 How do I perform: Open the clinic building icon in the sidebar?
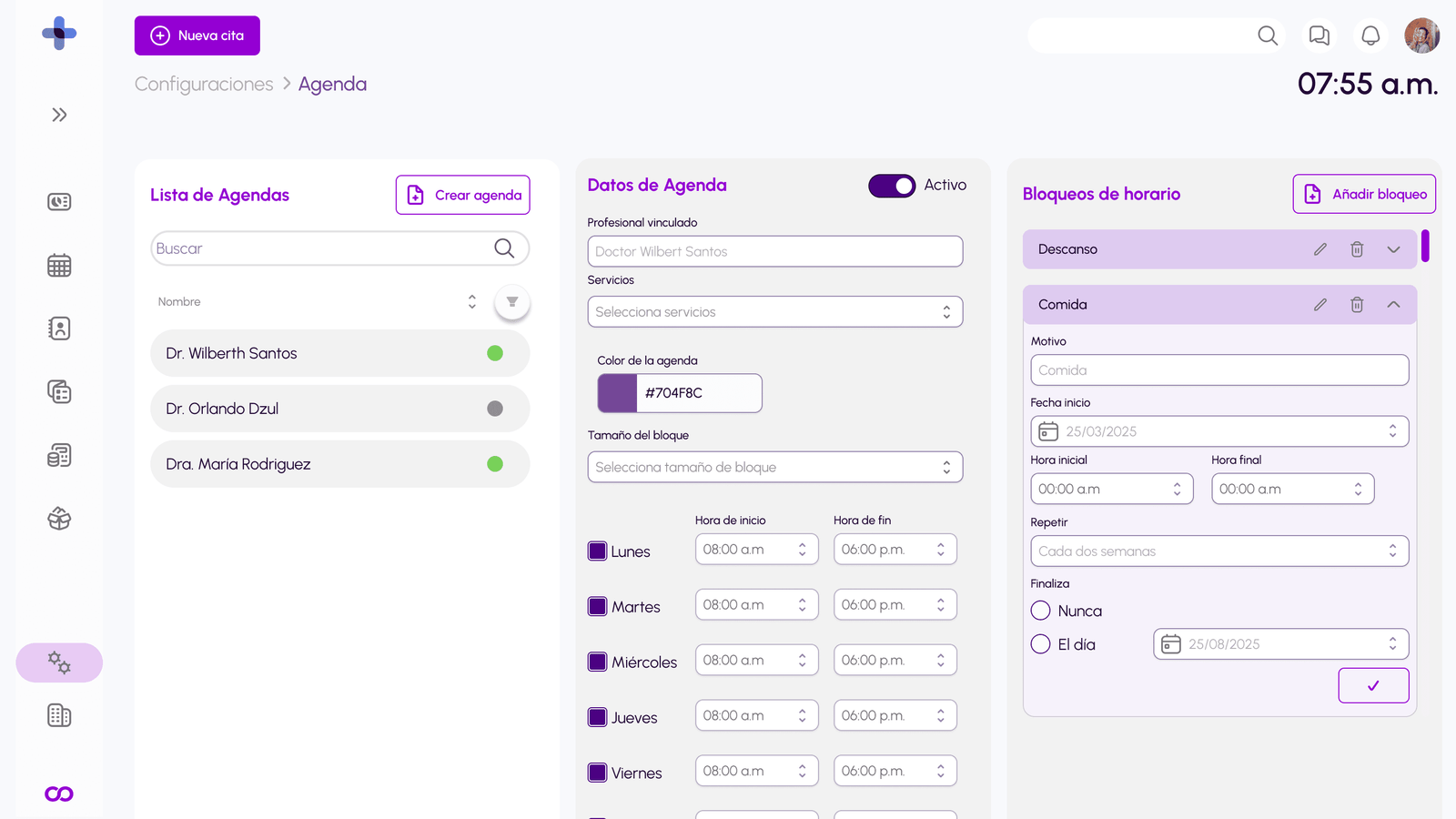pyautogui.click(x=59, y=715)
